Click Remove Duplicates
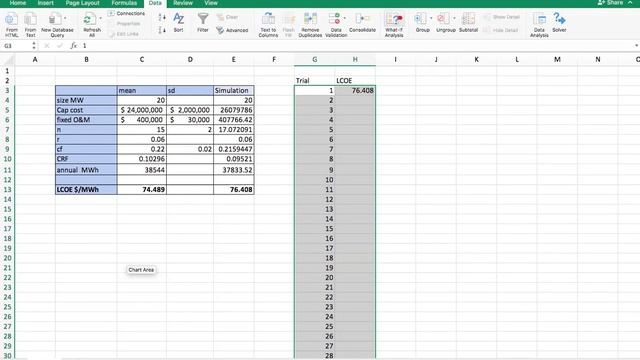The image size is (640, 360). pyautogui.click(x=310, y=24)
